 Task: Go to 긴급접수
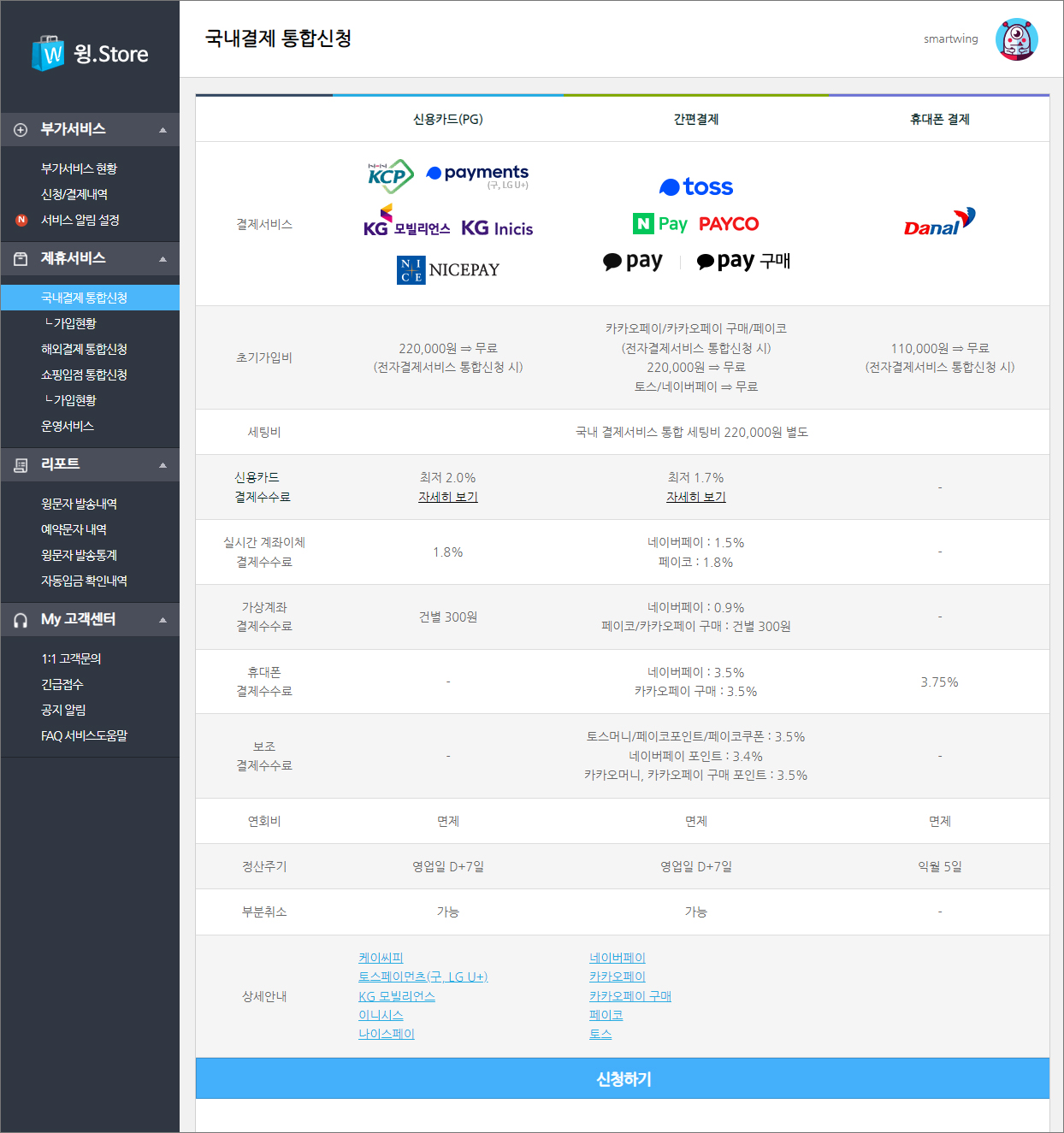(62, 685)
